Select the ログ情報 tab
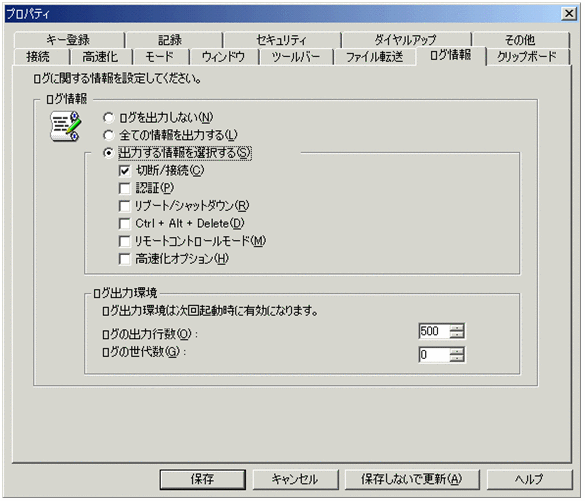Image resolution: width=585 pixels, height=501 pixels. pyautogui.click(x=451, y=56)
